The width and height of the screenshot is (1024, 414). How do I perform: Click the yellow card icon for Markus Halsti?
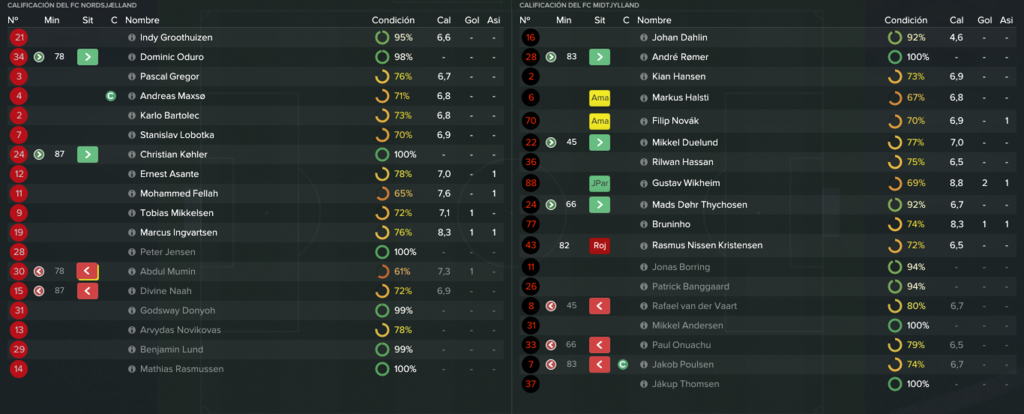pos(600,98)
